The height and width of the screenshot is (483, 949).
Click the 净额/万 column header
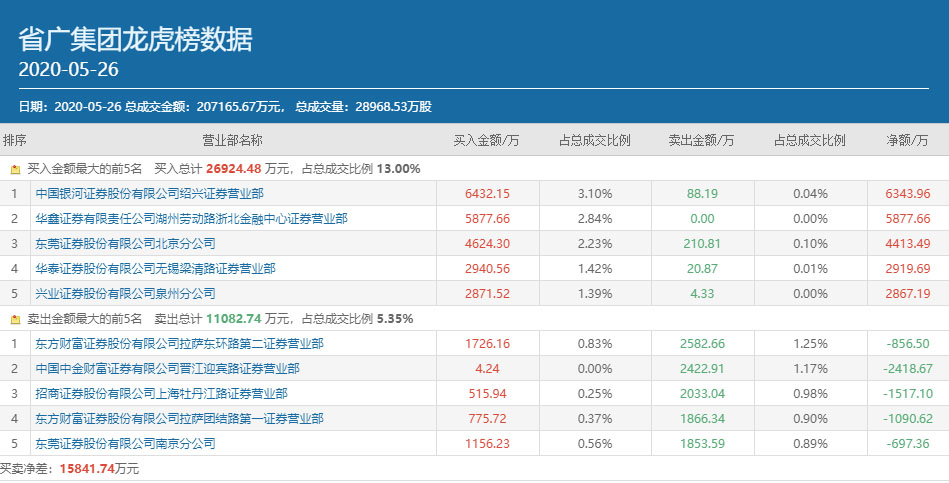907,140
